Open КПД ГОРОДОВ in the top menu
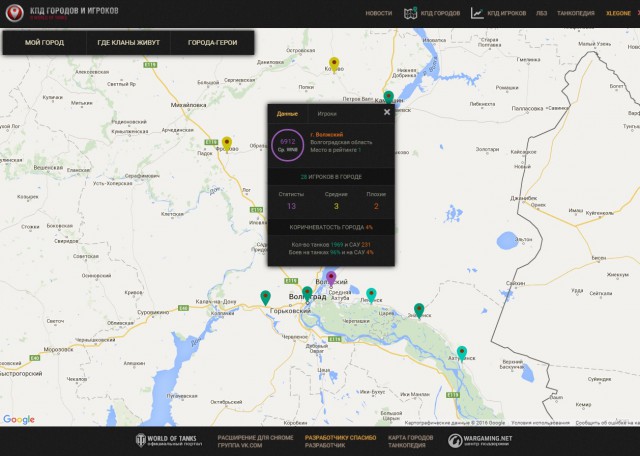 point(440,13)
